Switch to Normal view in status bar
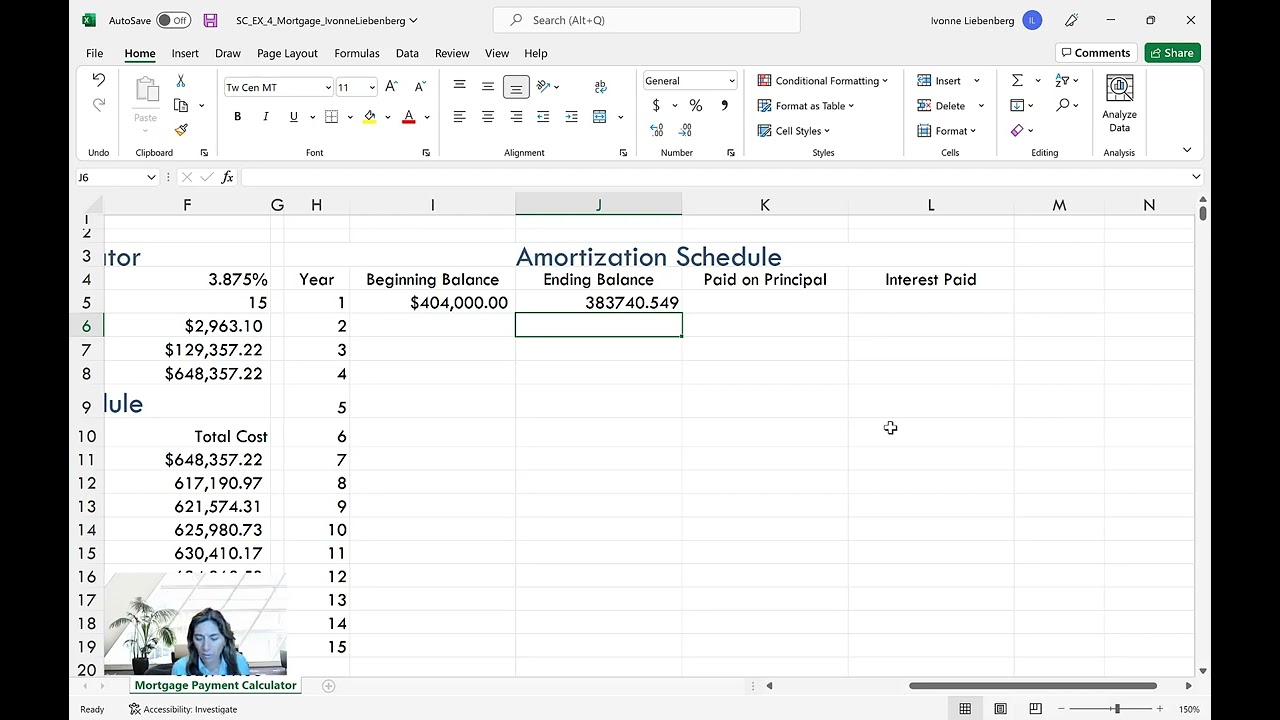This screenshot has width=1280, height=720. (x=965, y=709)
